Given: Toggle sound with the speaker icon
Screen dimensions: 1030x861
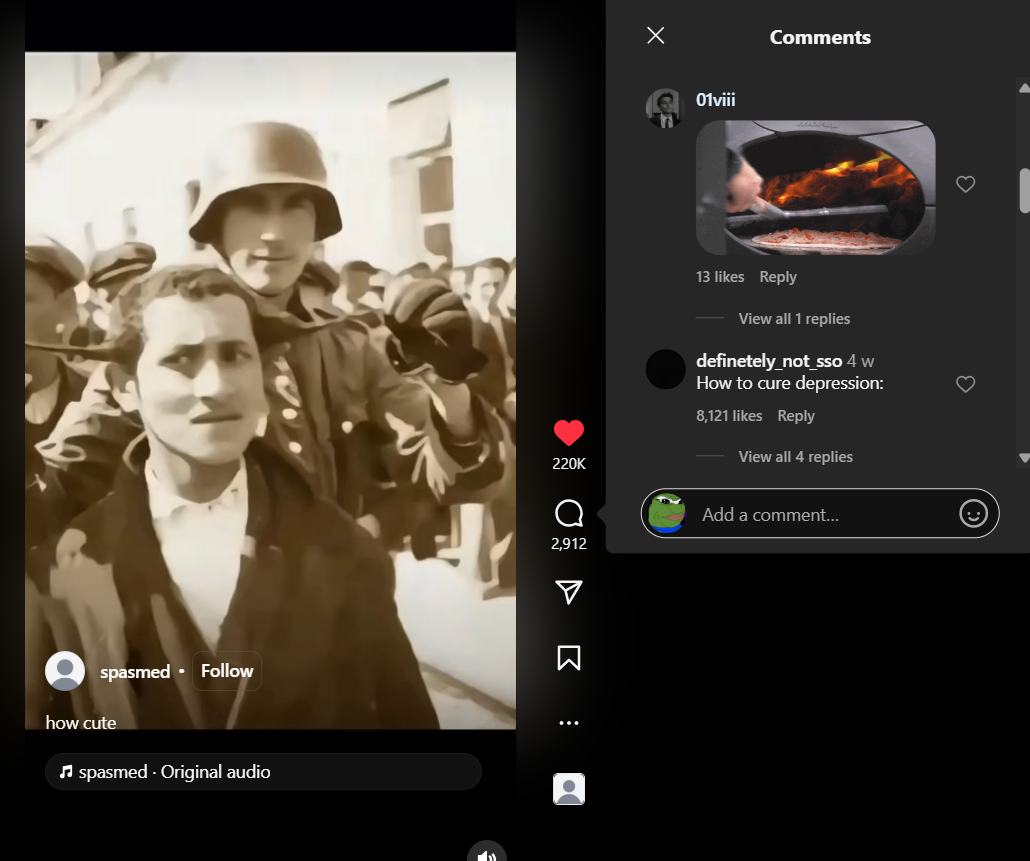Looking at the screenshot, I should pyautogui.click(x=487, y=852).
